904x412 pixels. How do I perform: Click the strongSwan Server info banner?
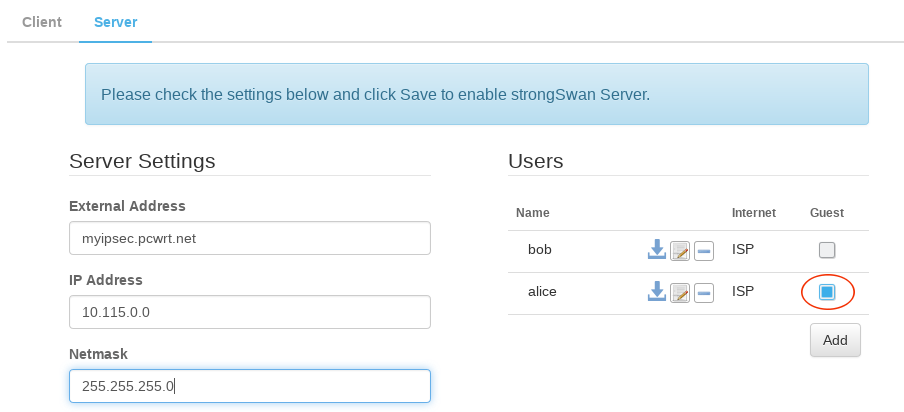pos(476,95)
